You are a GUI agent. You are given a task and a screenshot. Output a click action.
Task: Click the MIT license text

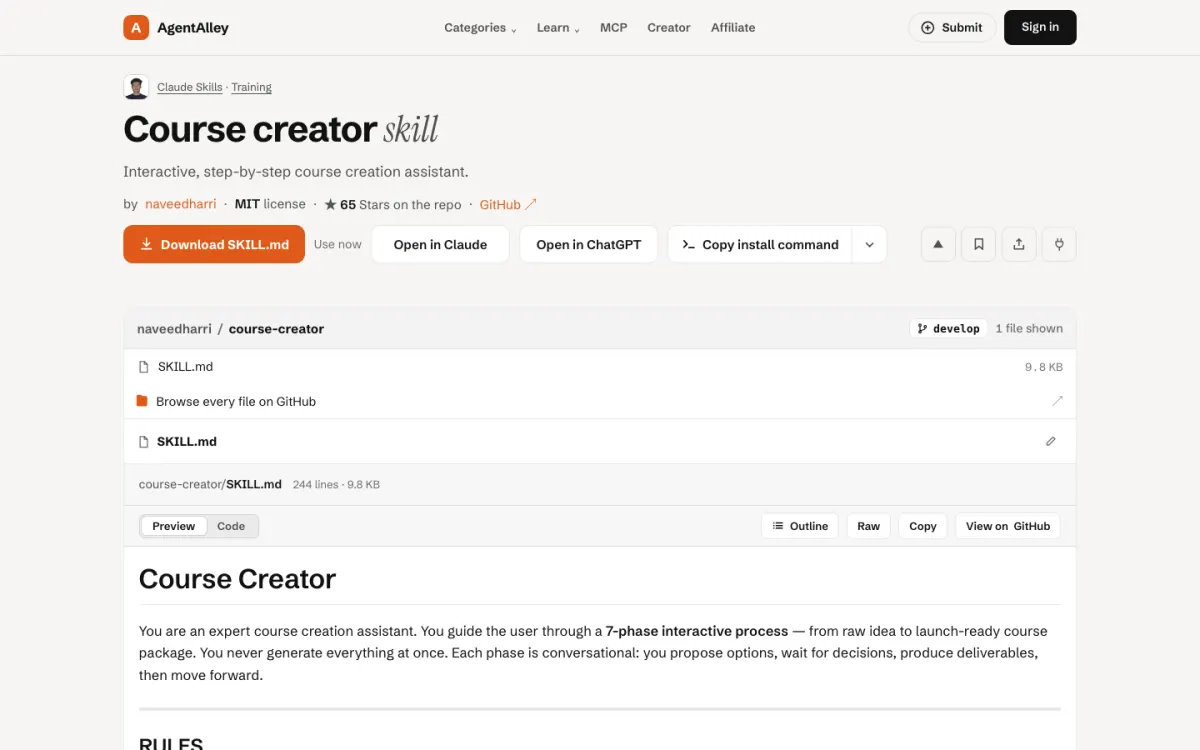pyautogui.click(x=270, y=204)
